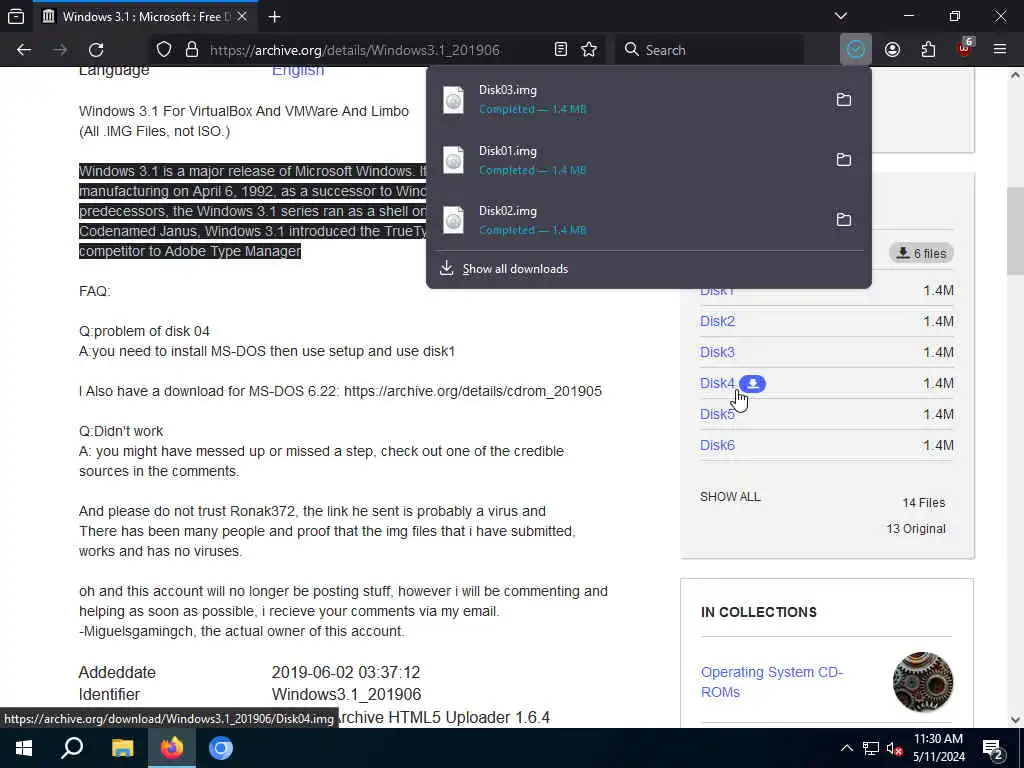Click the gears collection thumbnail

pos(923,682)
